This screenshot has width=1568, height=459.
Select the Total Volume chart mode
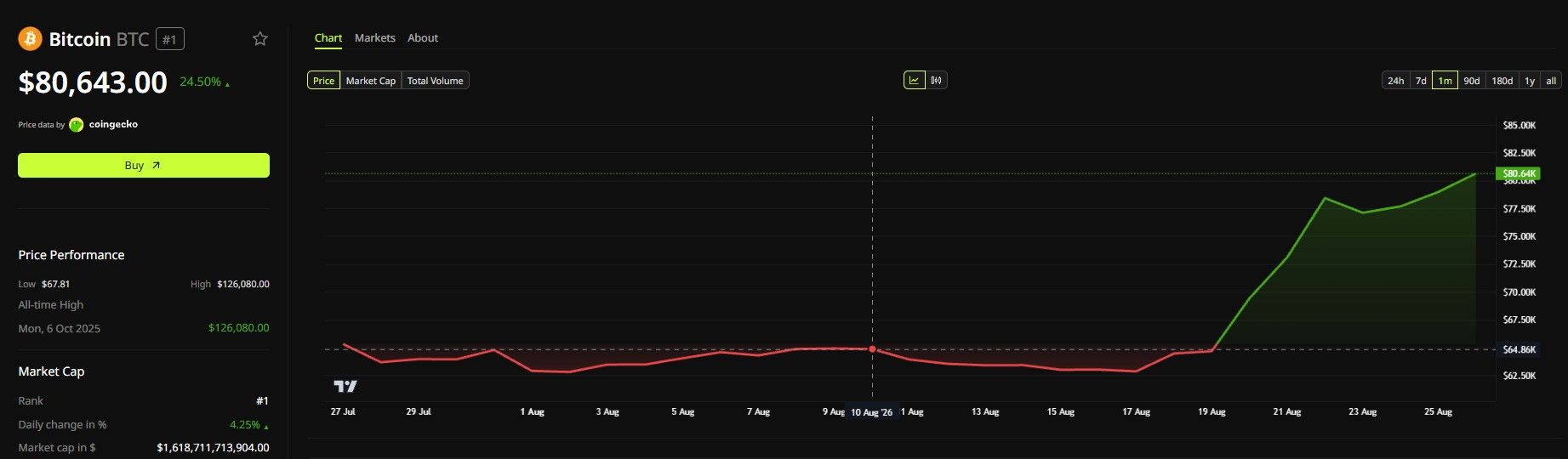[435, 80]
